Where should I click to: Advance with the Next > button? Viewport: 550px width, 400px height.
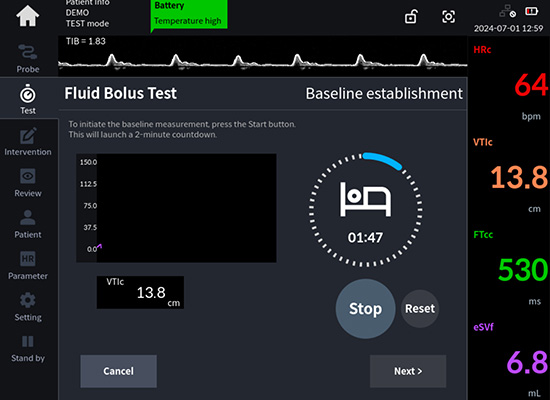(408, 371)
